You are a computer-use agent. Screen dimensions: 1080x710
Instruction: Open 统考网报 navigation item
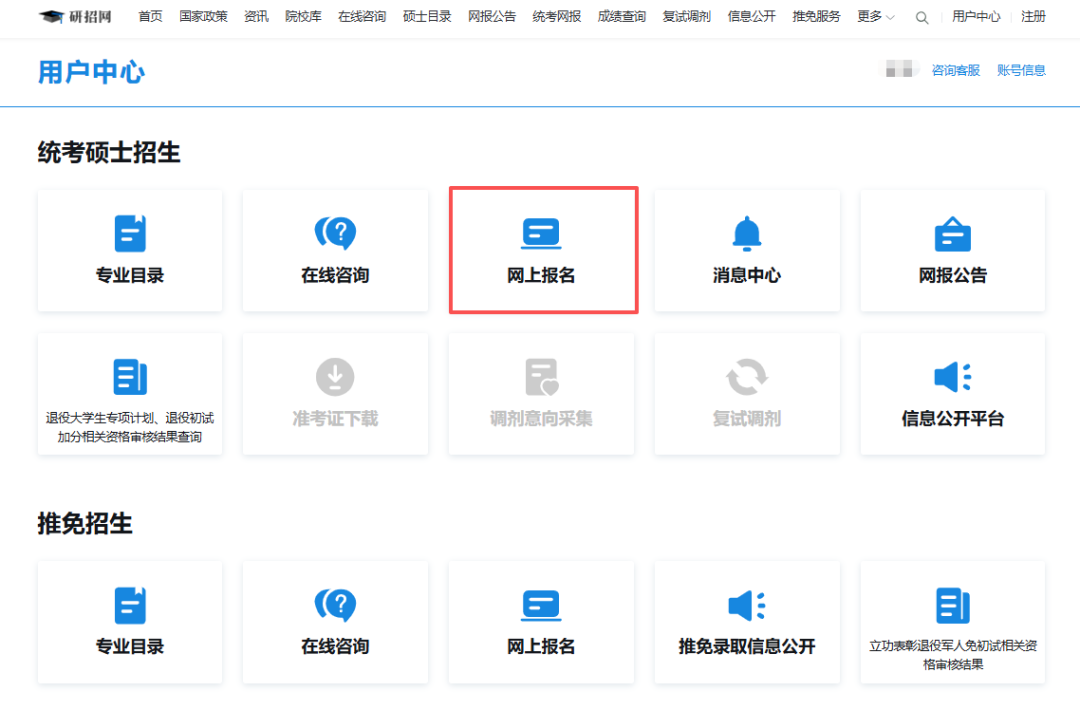(557, 17)
